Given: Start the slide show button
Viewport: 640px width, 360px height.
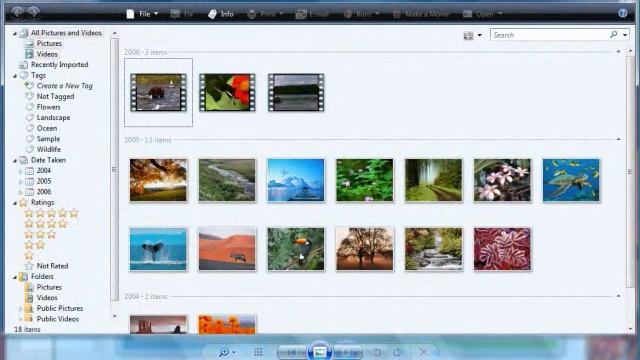Looking at the screenshot, I should 320,351.
